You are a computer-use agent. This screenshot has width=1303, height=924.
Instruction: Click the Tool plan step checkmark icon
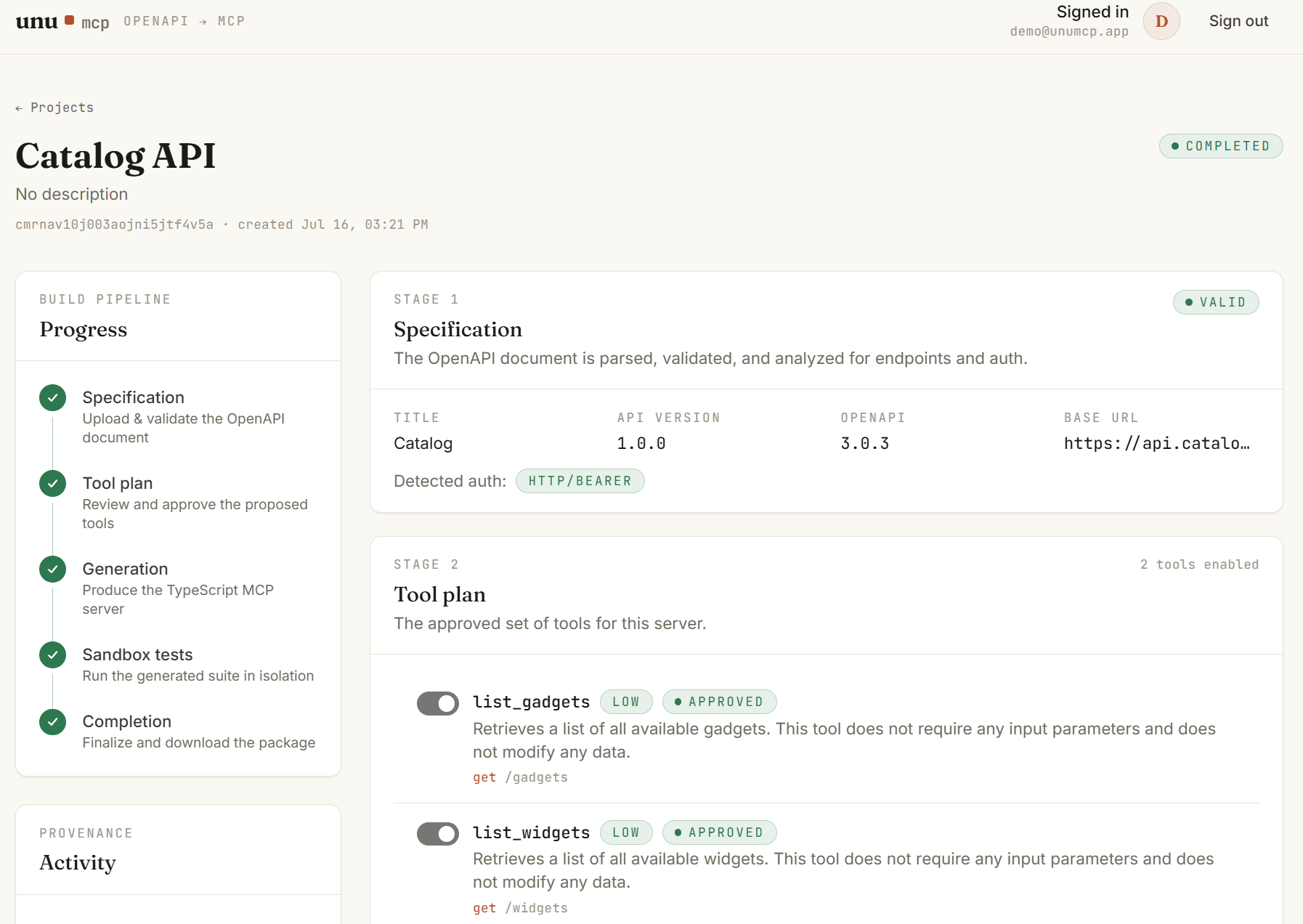[x=52, y=484]
